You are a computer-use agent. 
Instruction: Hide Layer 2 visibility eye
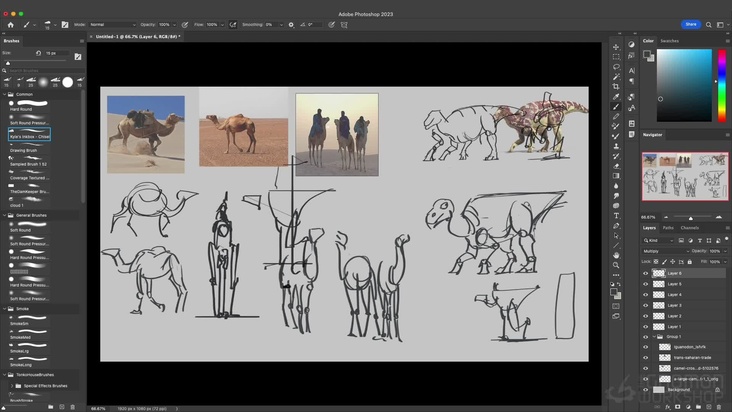coord(646,316)
